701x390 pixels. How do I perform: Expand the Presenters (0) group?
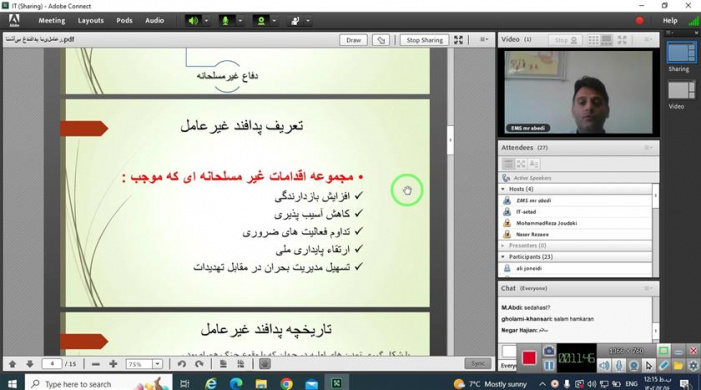click(x=503, y=246)
